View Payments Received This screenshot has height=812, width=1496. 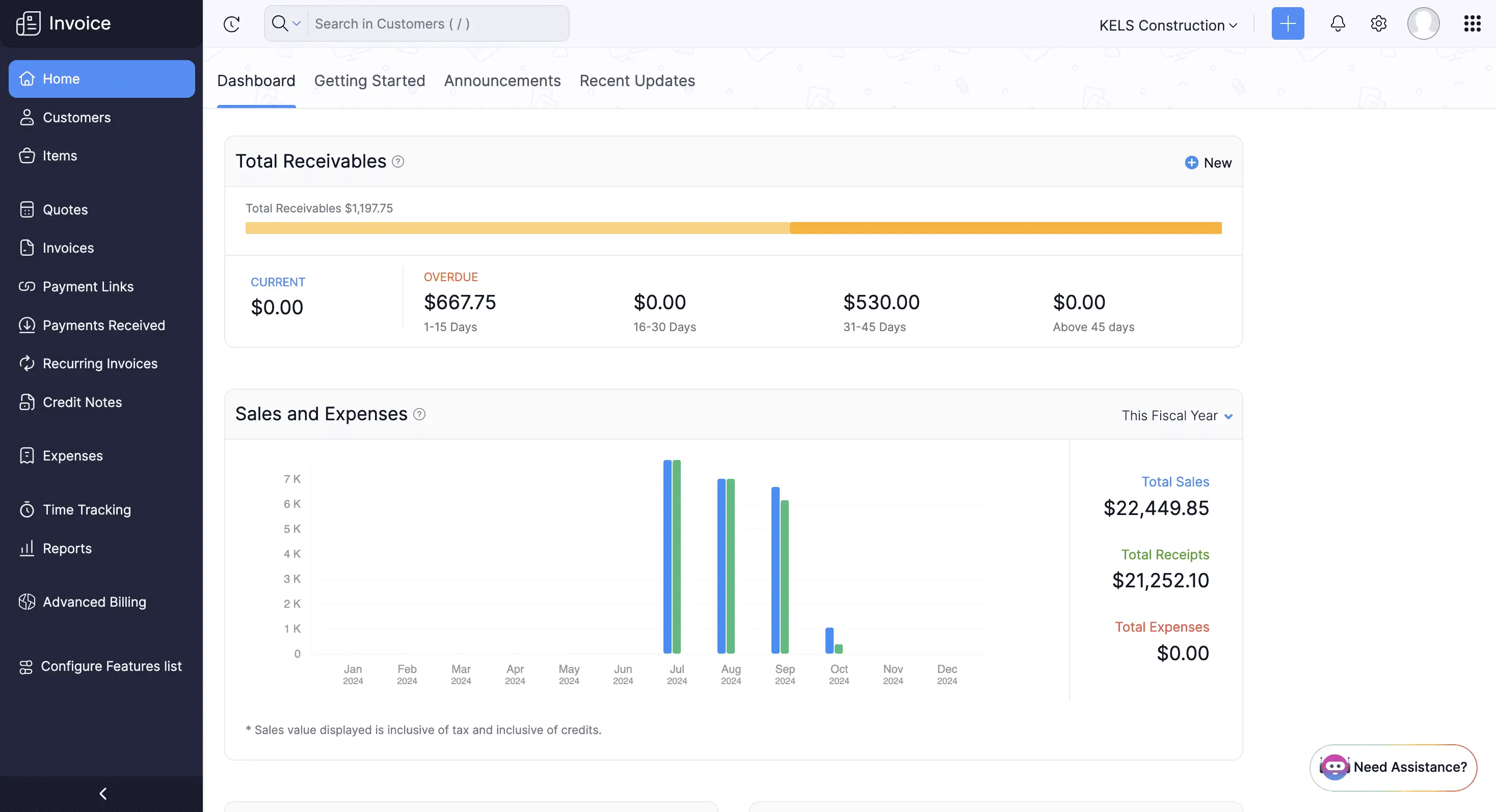click(104, 325)
